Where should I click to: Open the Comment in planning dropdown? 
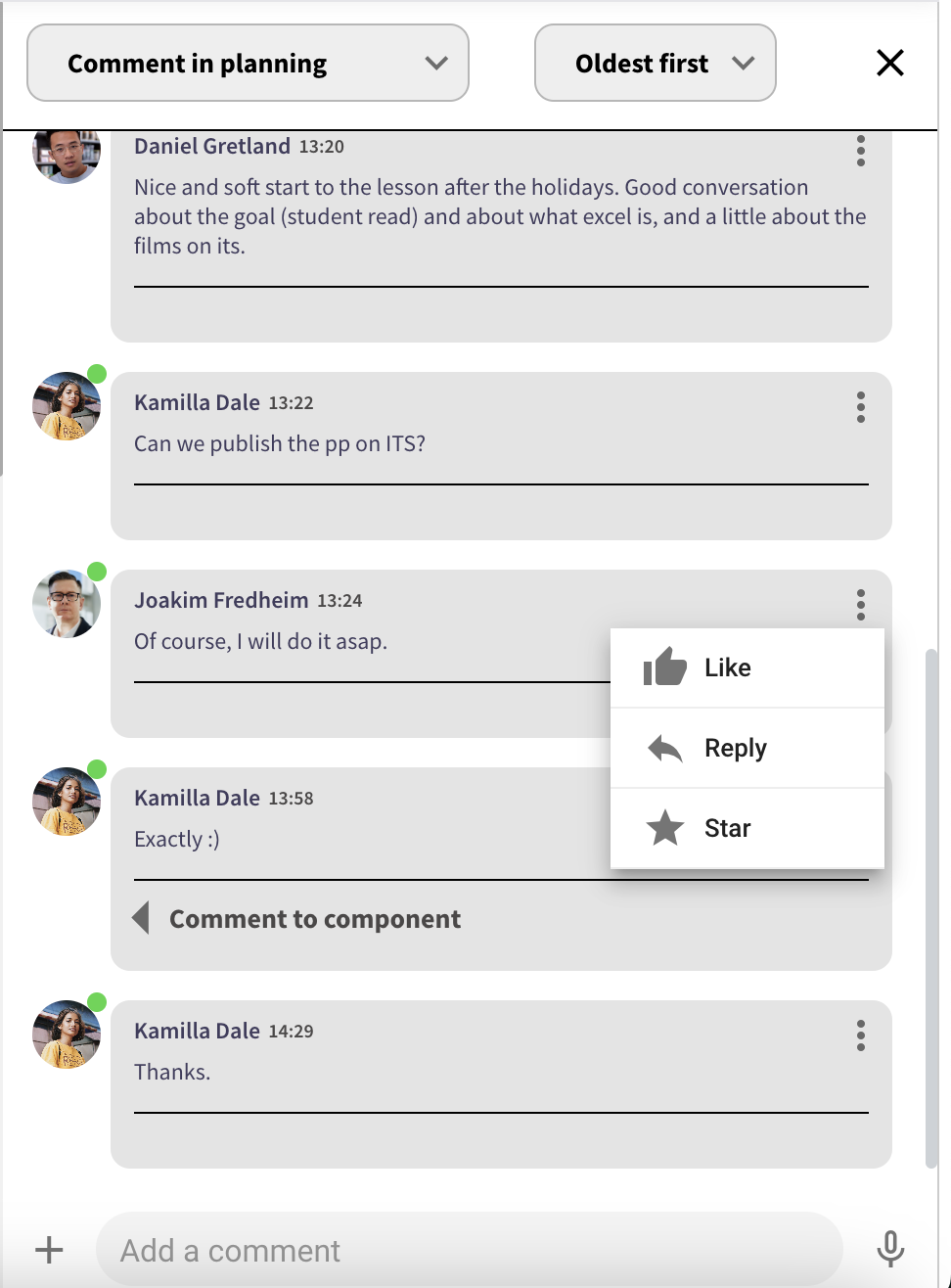248,64
